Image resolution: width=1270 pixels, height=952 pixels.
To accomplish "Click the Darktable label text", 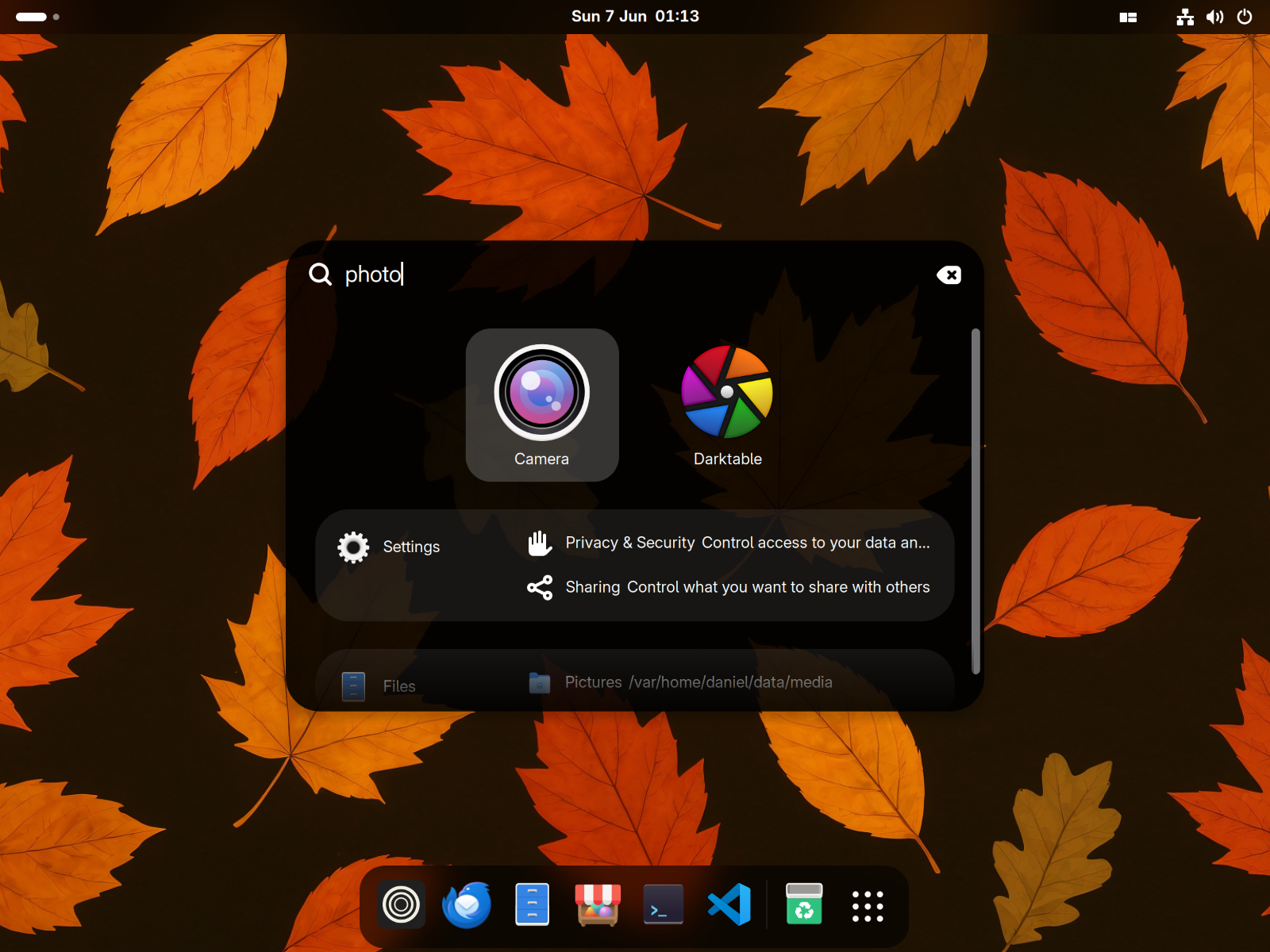I will pyautogui.click(x=728, y=459).
